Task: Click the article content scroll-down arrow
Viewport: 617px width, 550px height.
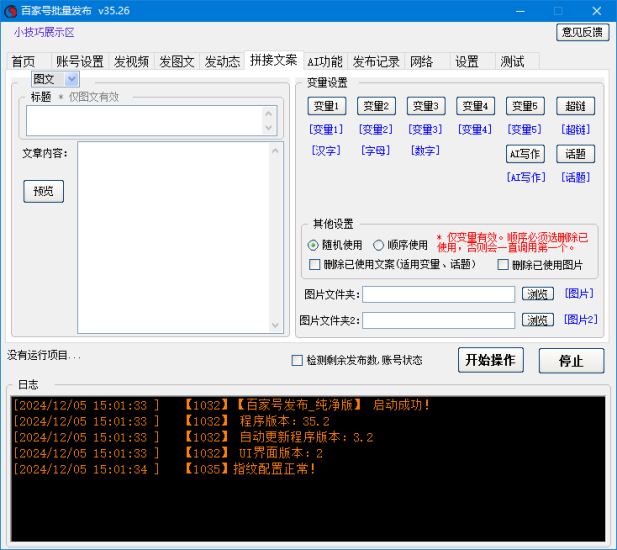Action: 275,325
